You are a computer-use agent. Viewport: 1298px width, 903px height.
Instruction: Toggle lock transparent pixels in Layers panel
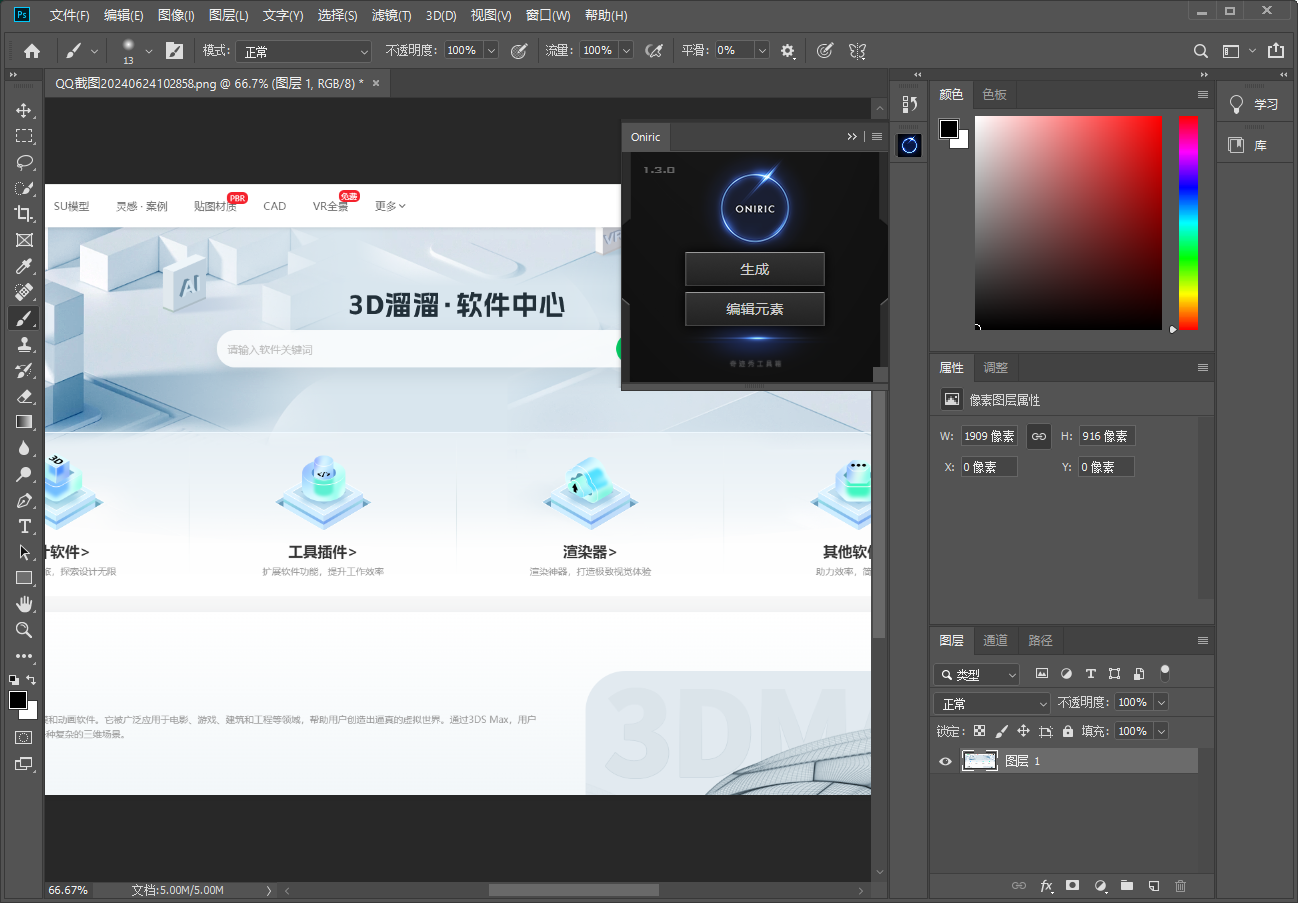click(x=979, y=731)
